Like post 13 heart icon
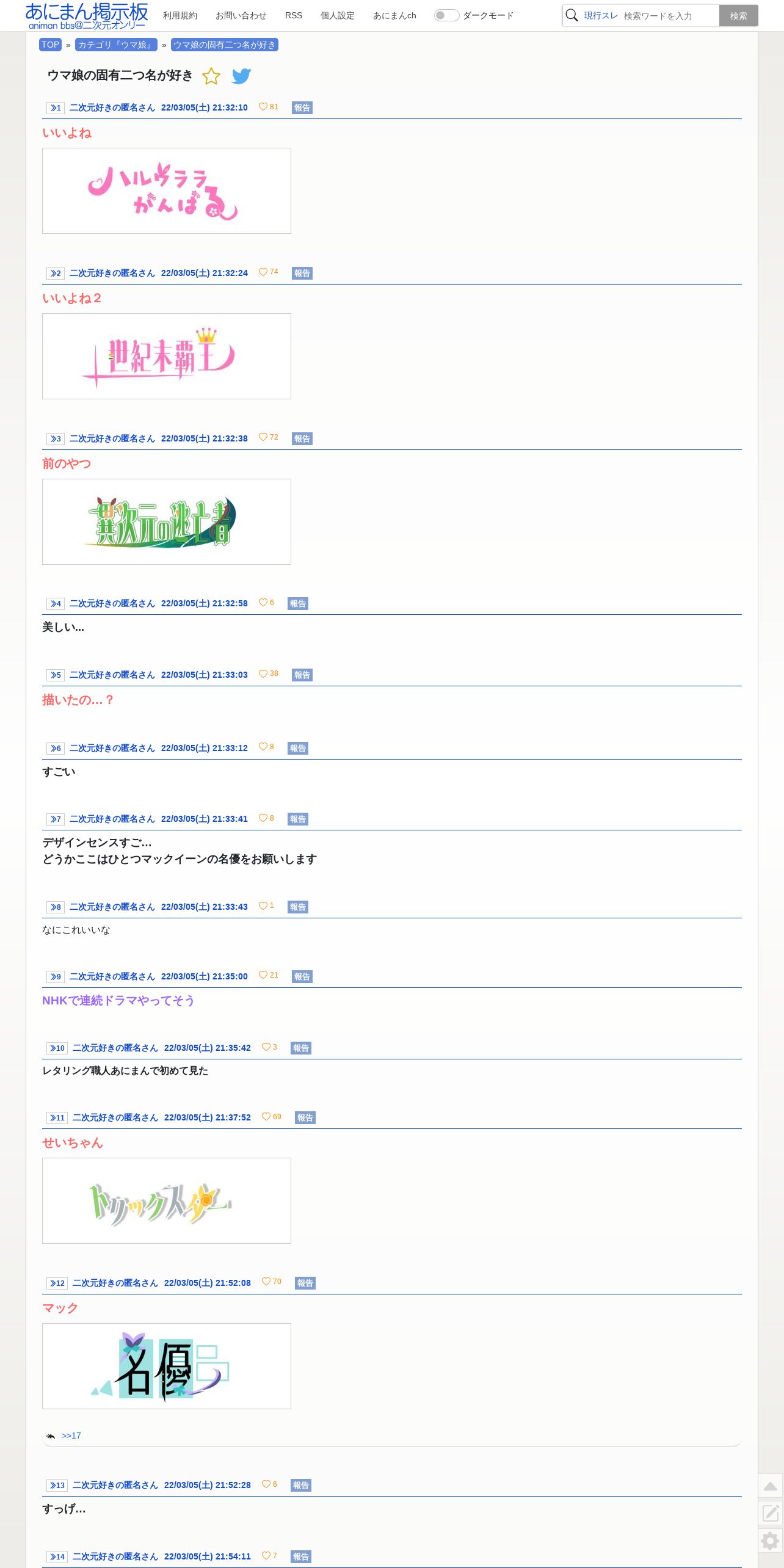Screen dimensions: 784x1568 (x=266, y=1484)
